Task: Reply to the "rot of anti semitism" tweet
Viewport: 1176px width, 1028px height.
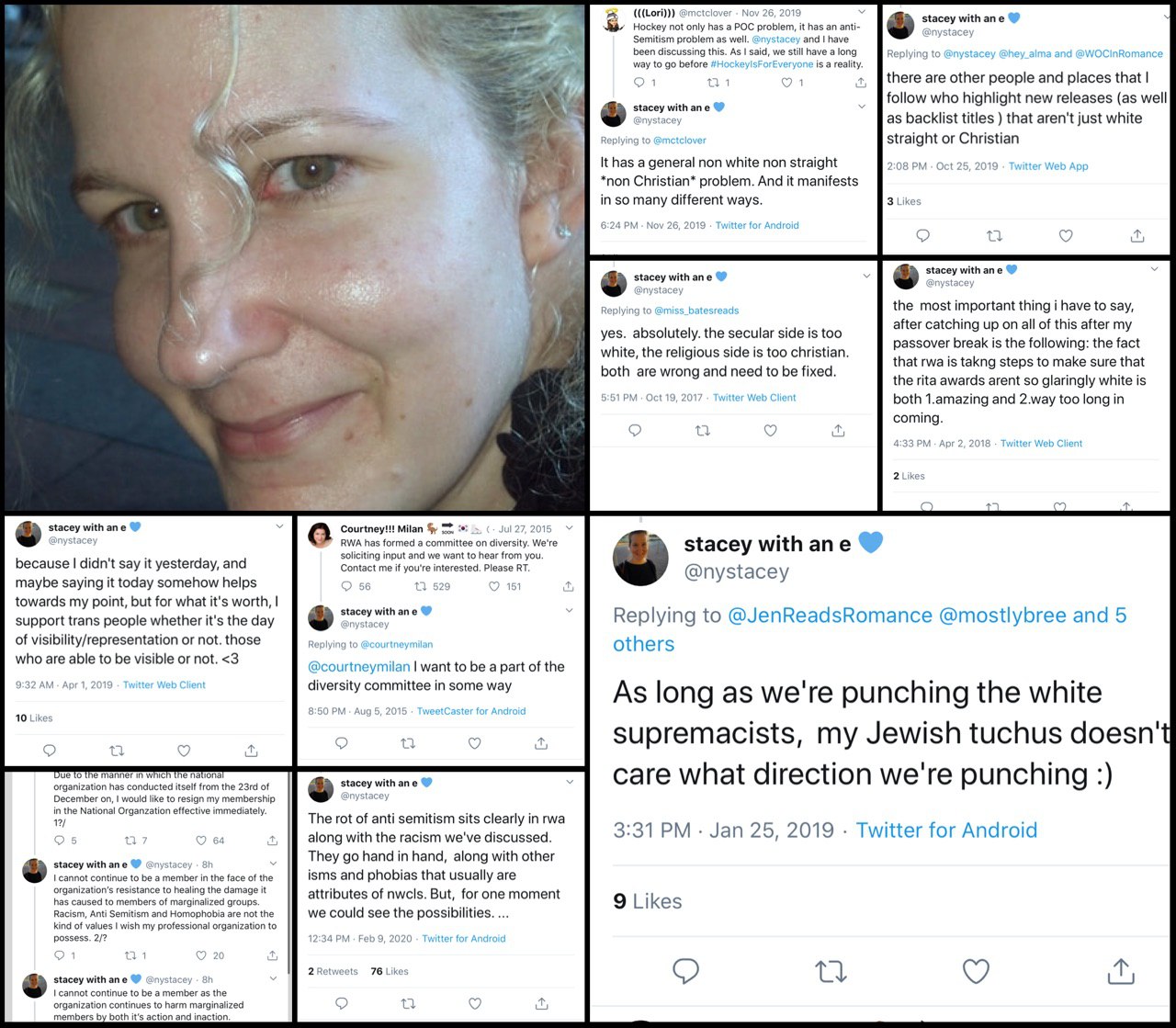Action: pyautogui.click(x=342, y=1003)
